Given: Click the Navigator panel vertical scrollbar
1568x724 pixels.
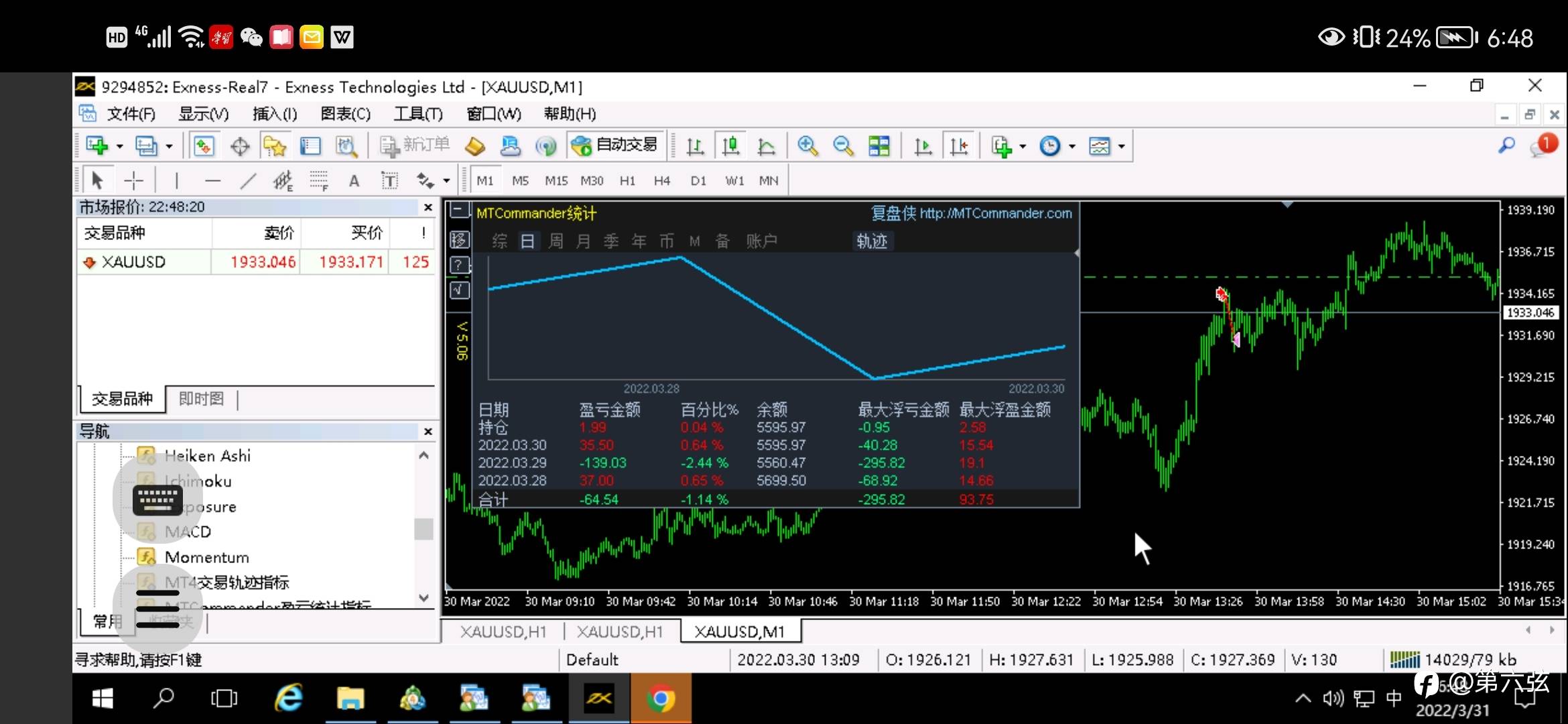Looking at the screenshot, I should [423, 530].
